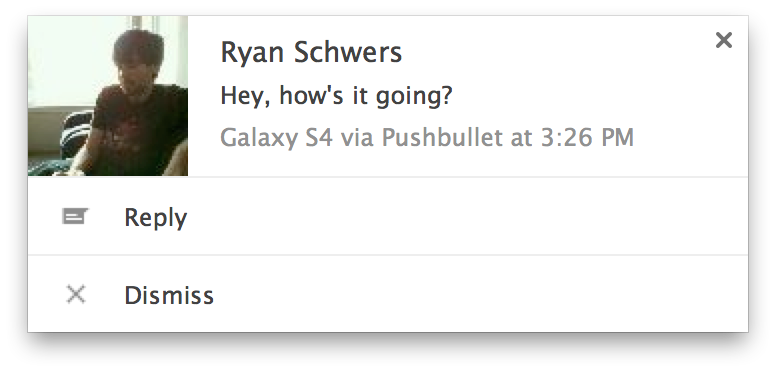The image size is (776, 372).
Task: Choose Reply to answer Ryan's message
Action: pos(388,216)
